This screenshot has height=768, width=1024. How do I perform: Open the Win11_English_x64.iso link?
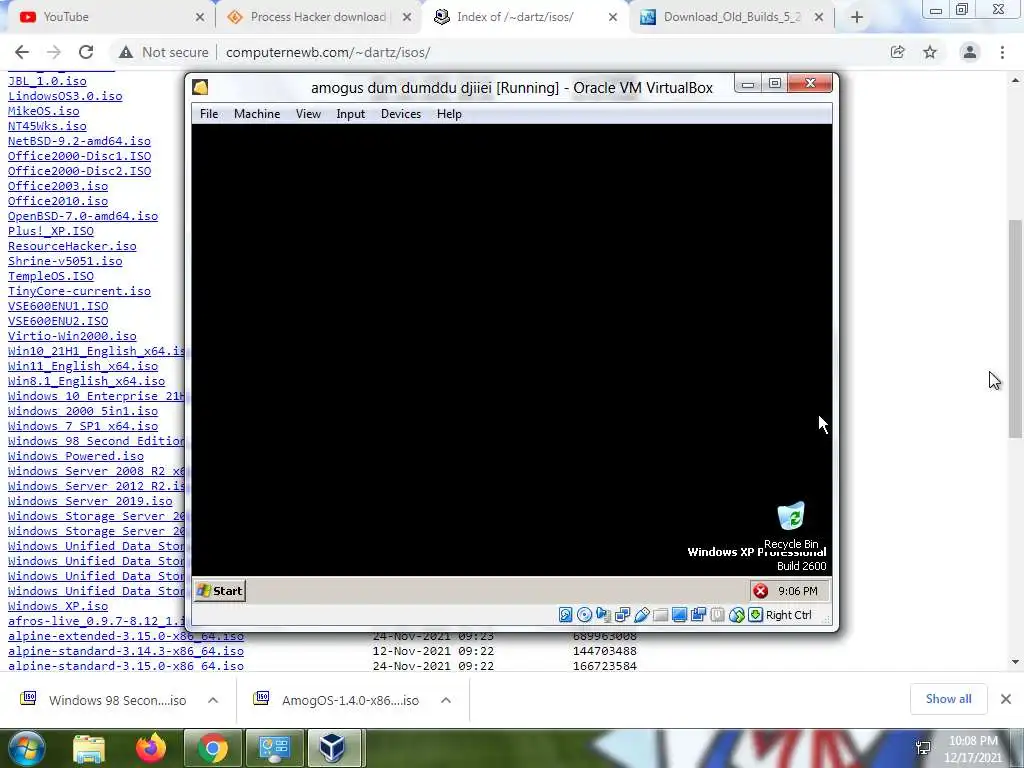[83, 366]
